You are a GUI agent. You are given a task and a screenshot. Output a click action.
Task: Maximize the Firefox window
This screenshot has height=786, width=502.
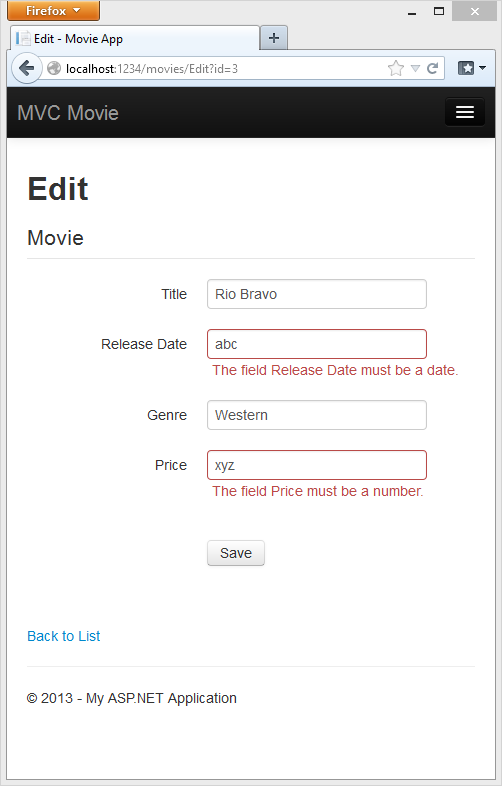[439, 11]
